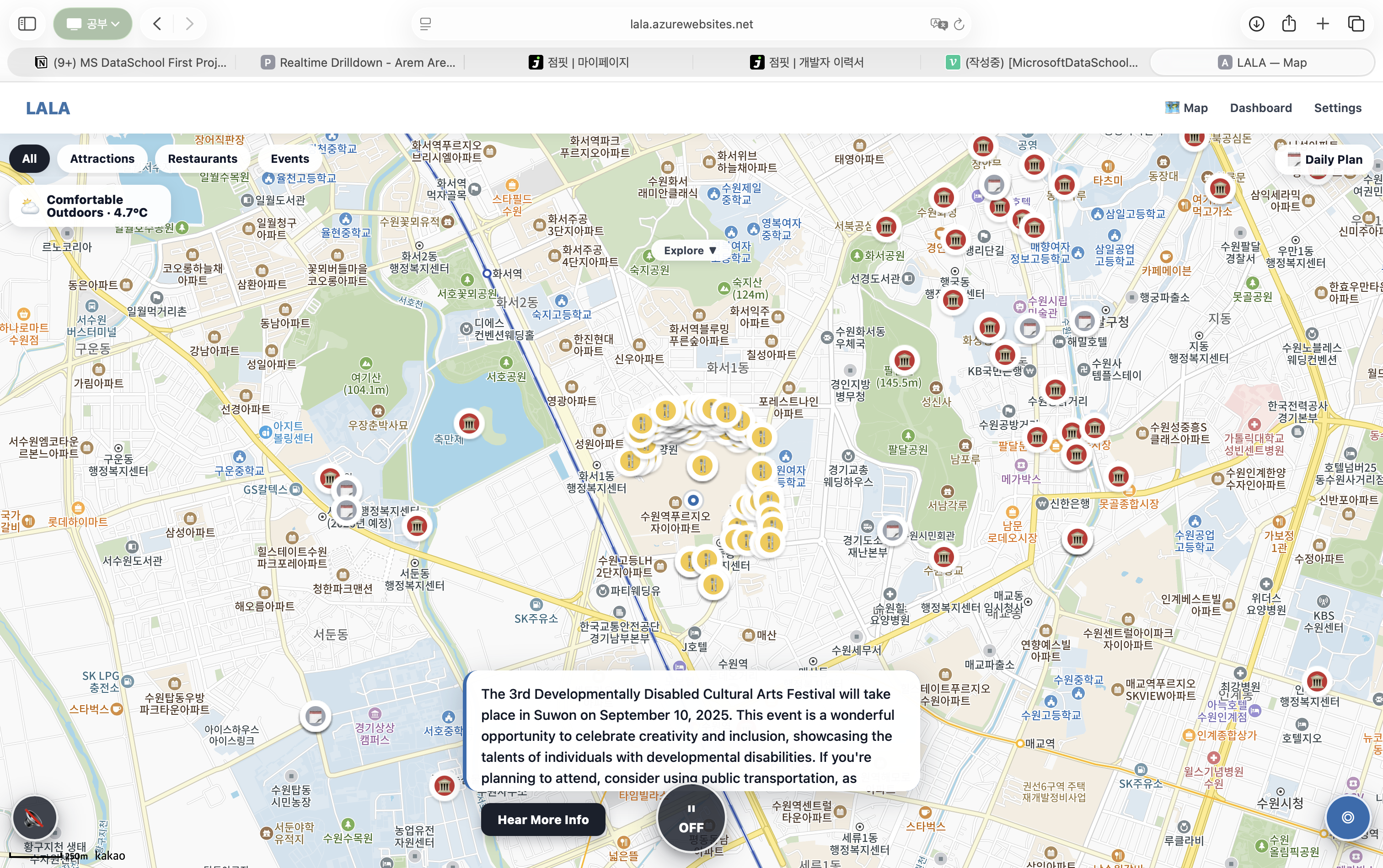Image resolution: width=1383 pixels, height=868 pixels.
Task: Show the tab overview icon
Action: (x=1356, y=23)
